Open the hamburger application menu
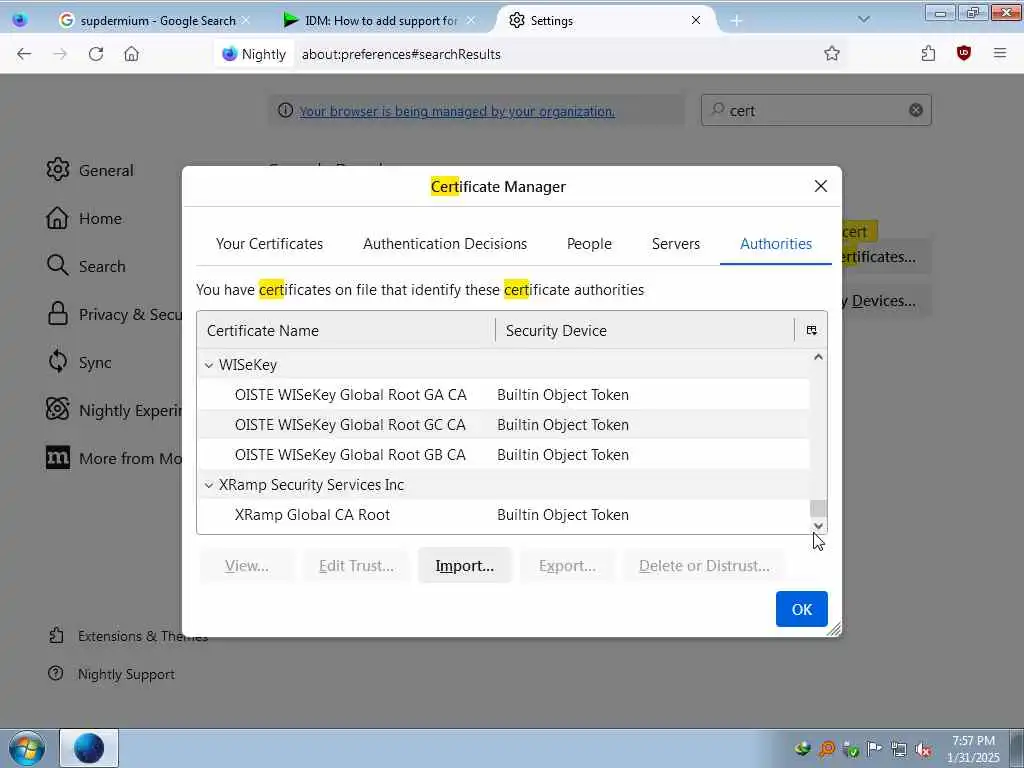 (x=1000, y=54)
